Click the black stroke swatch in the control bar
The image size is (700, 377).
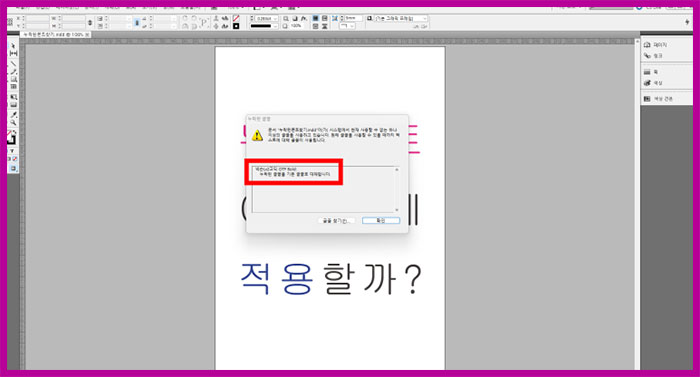tap(236, 26)
